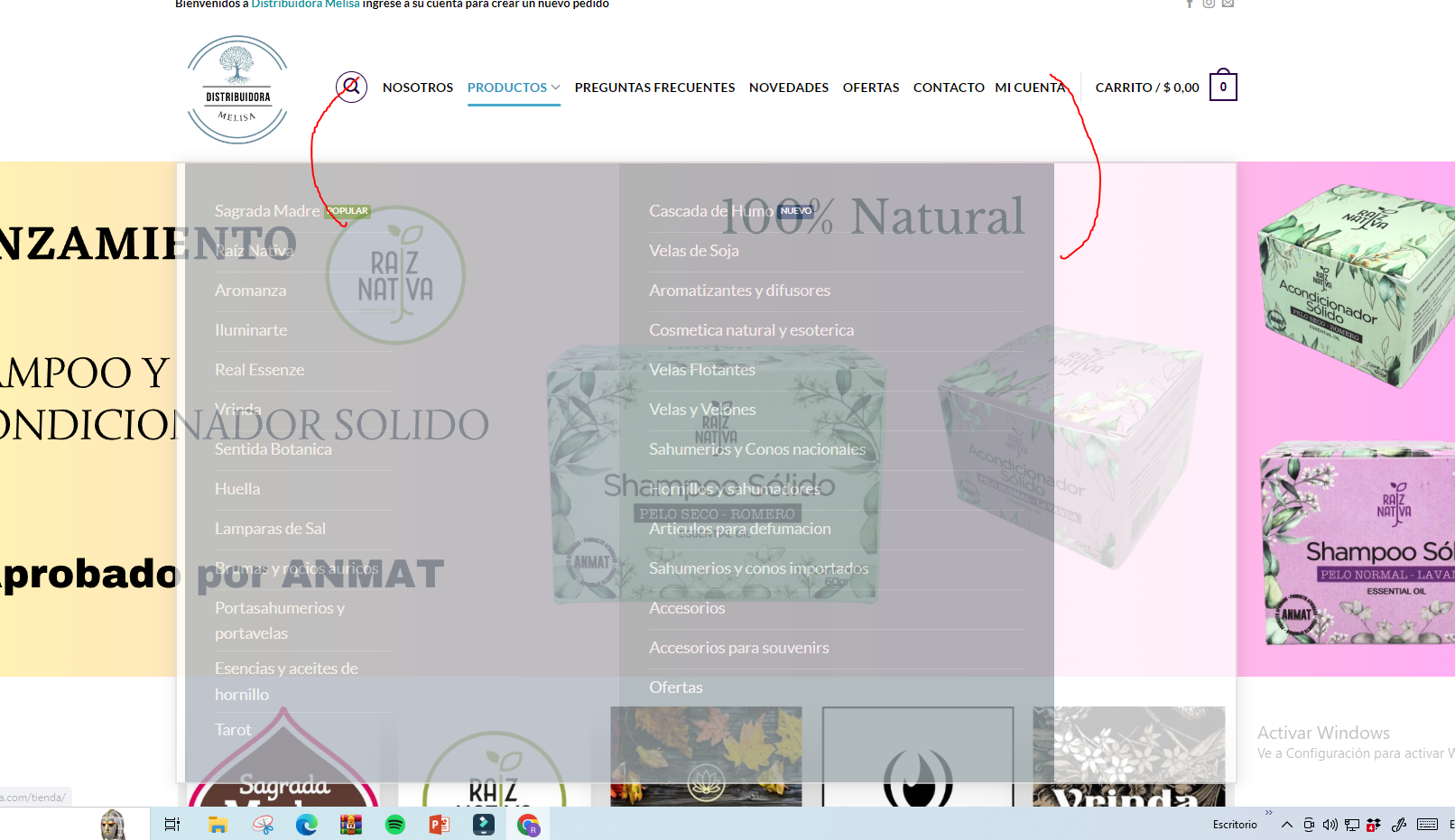Open File Explorer from the taskbar
The width and height of the screenshot is (1455, 840).
click(218, 825)
